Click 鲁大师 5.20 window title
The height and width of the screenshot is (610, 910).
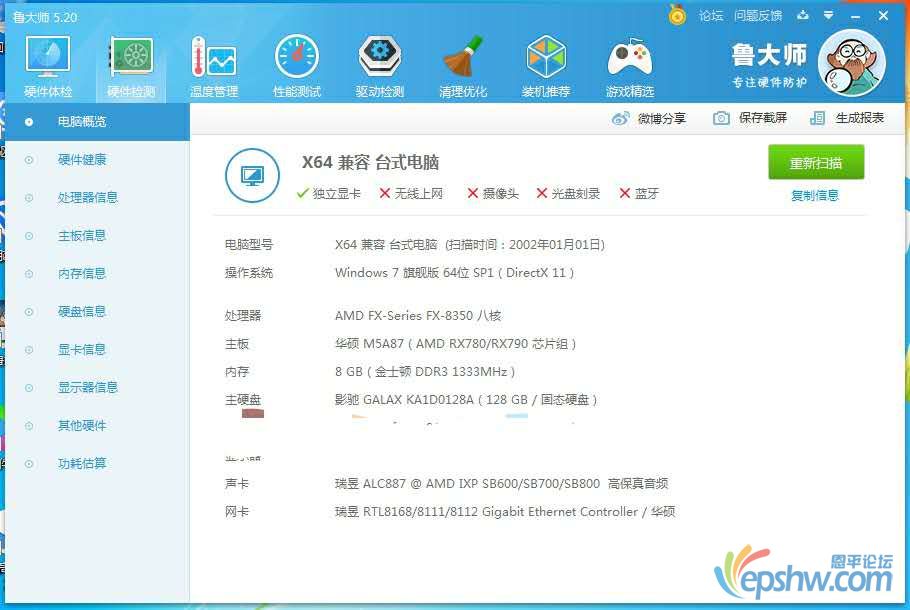click(45, 17)
